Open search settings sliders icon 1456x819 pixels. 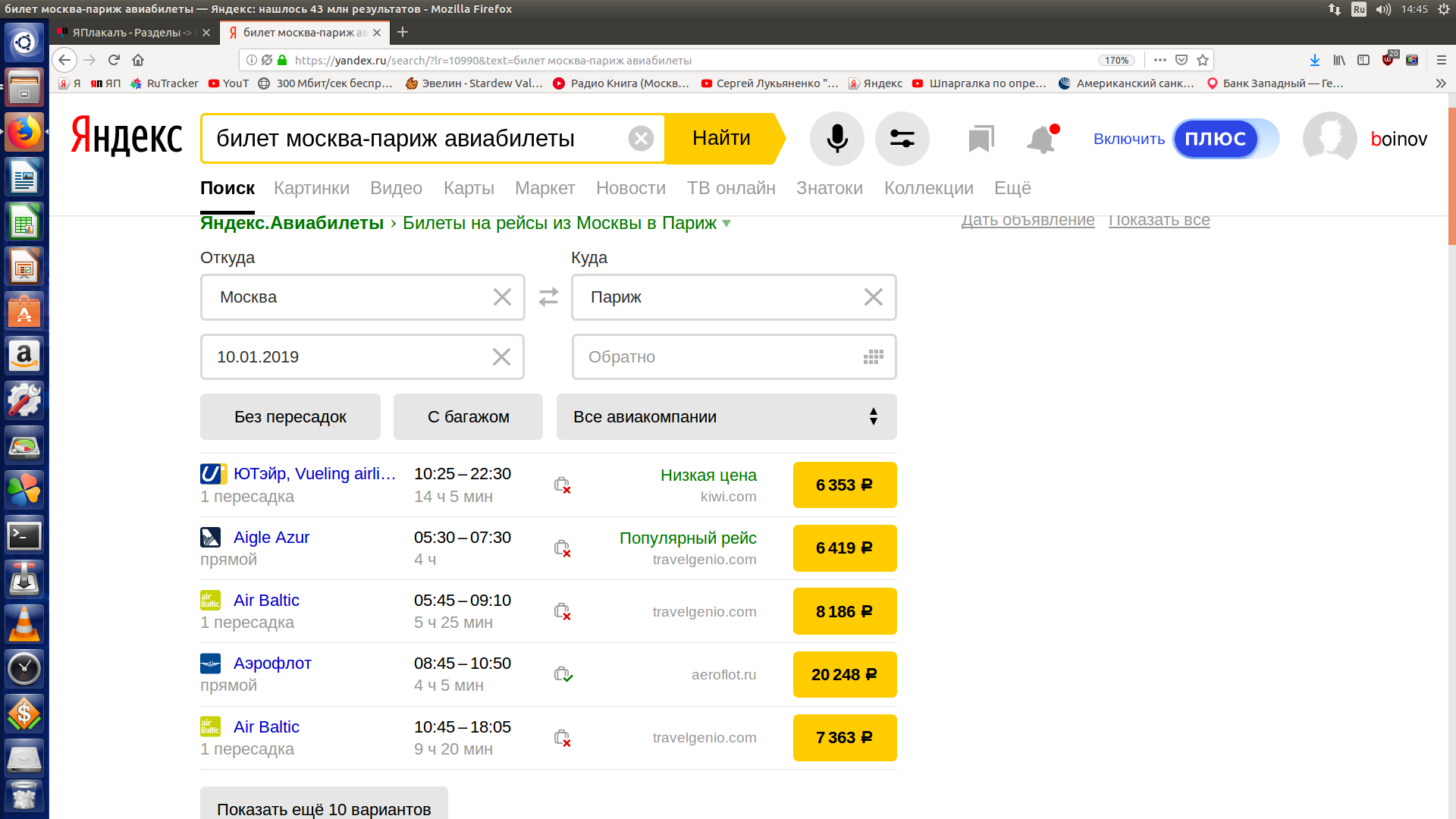(x=902, y=139)
